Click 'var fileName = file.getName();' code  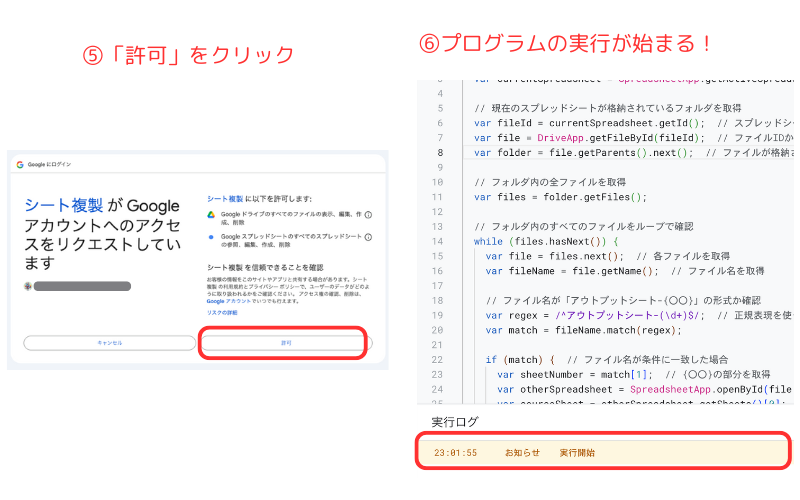572,271
